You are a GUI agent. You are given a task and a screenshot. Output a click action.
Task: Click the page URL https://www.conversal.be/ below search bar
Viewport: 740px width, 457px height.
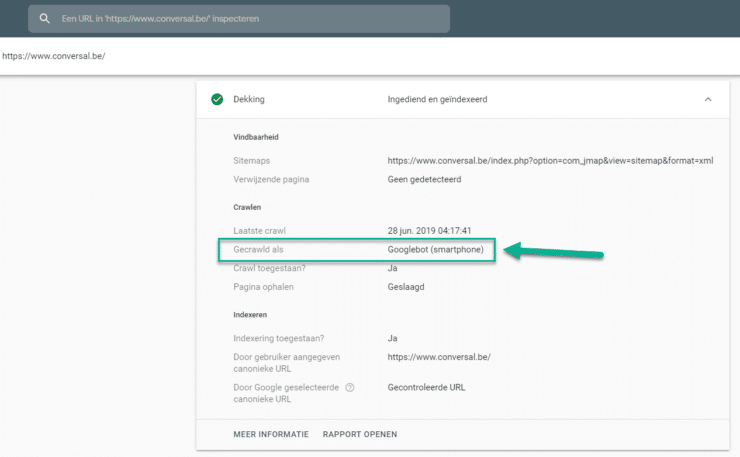tap(54, 56)
